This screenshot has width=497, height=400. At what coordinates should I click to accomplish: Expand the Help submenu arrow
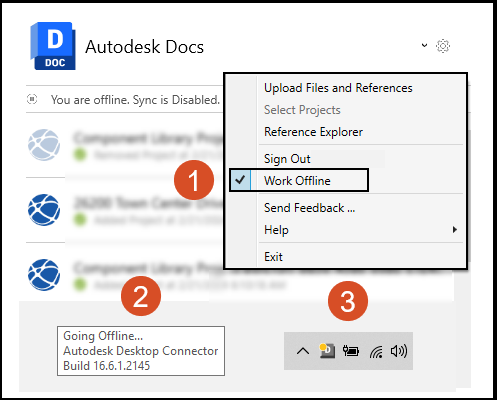tap(455, 229)
